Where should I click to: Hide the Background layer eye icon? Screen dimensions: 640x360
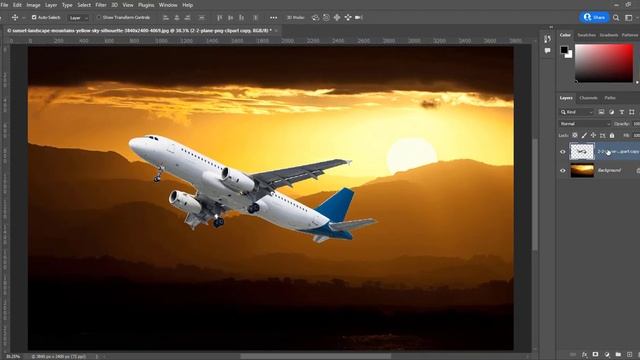click(x=563, y=171)
